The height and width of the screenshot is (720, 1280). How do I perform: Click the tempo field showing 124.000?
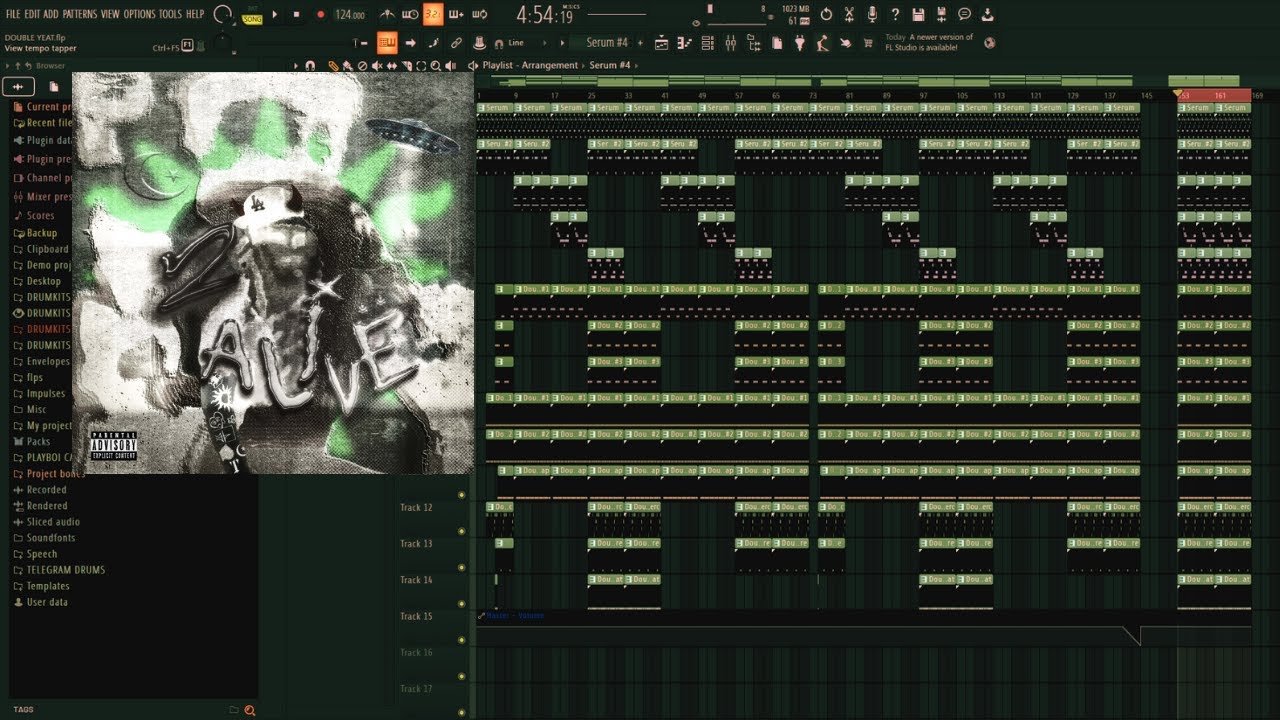[350, 15]
